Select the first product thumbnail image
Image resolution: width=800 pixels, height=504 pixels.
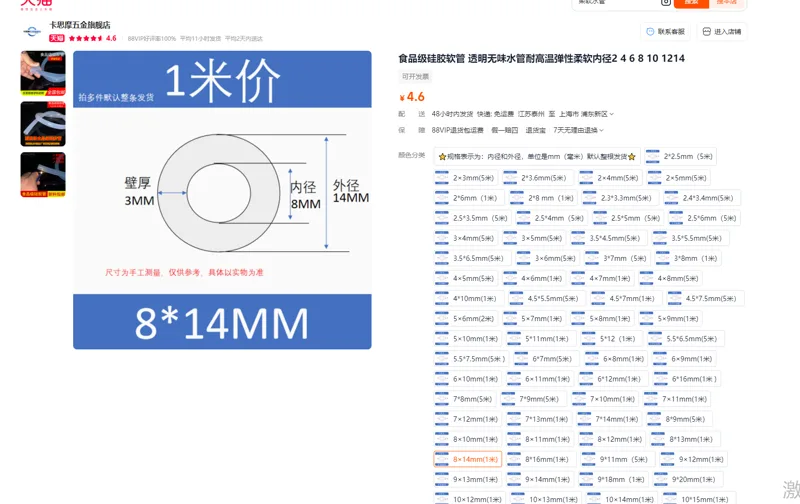(43, 73)
